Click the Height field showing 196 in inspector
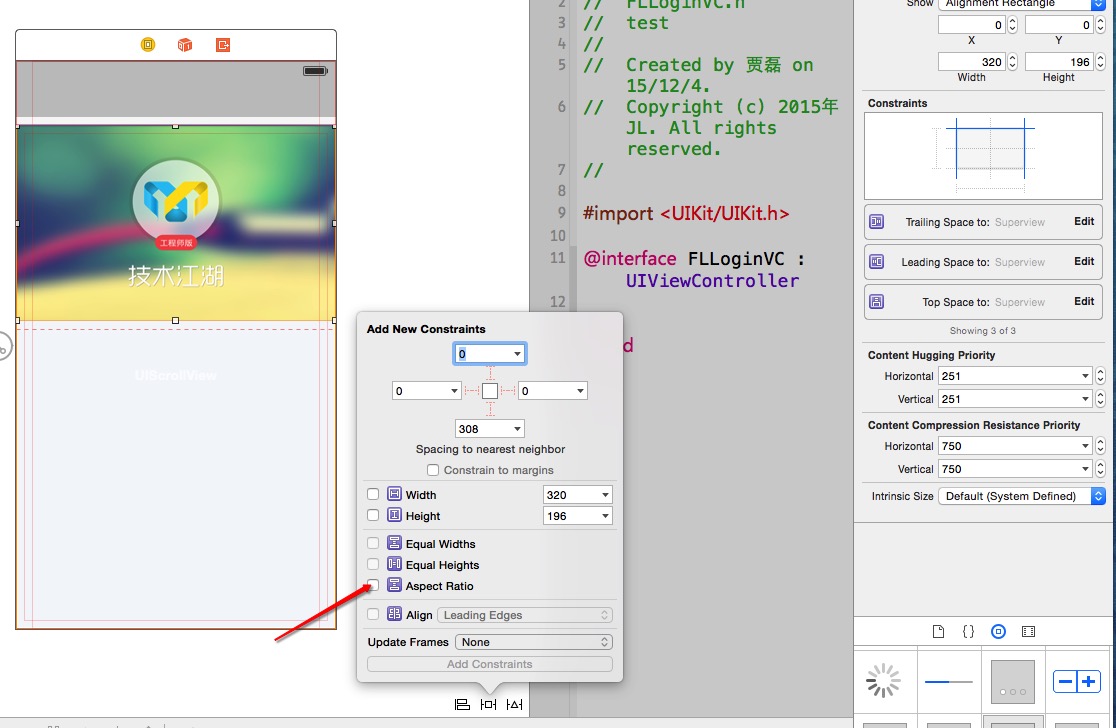This screenshot has width=1116, height=728. pyautogui.click(x=1059, y=62)
